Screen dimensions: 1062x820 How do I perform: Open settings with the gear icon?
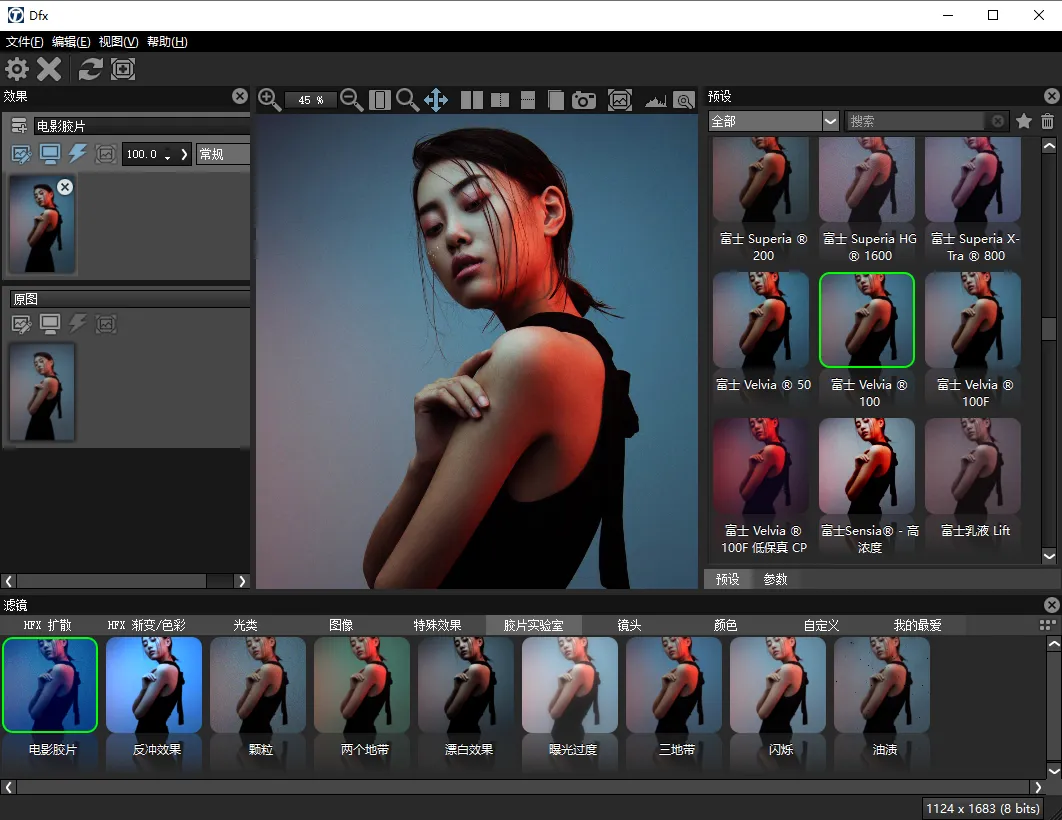pyautogui.click(x=17, y=69)
